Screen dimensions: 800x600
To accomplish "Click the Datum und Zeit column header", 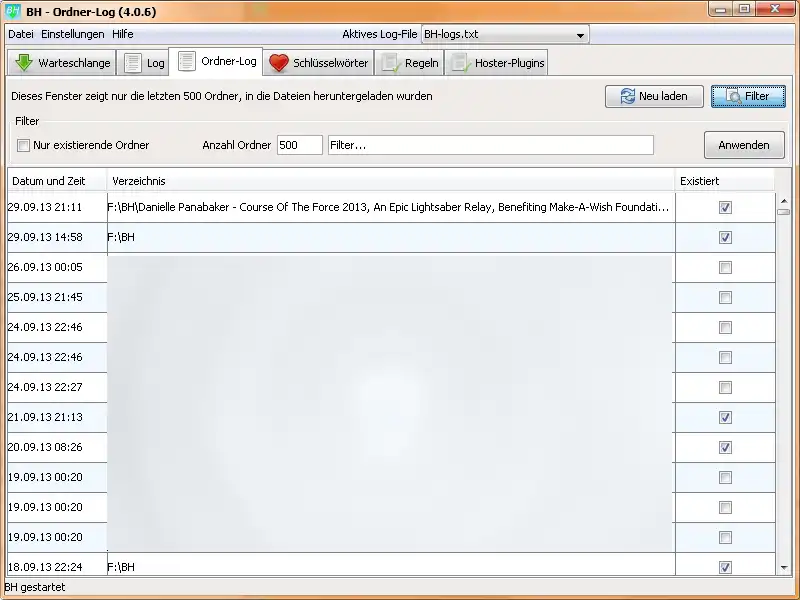I will (57, 181).
